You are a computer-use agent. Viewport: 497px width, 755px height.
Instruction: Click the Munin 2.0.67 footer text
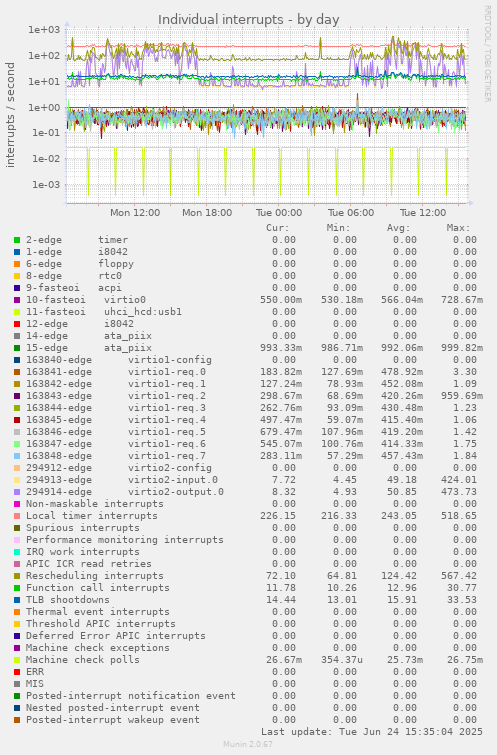coord(248,744)
